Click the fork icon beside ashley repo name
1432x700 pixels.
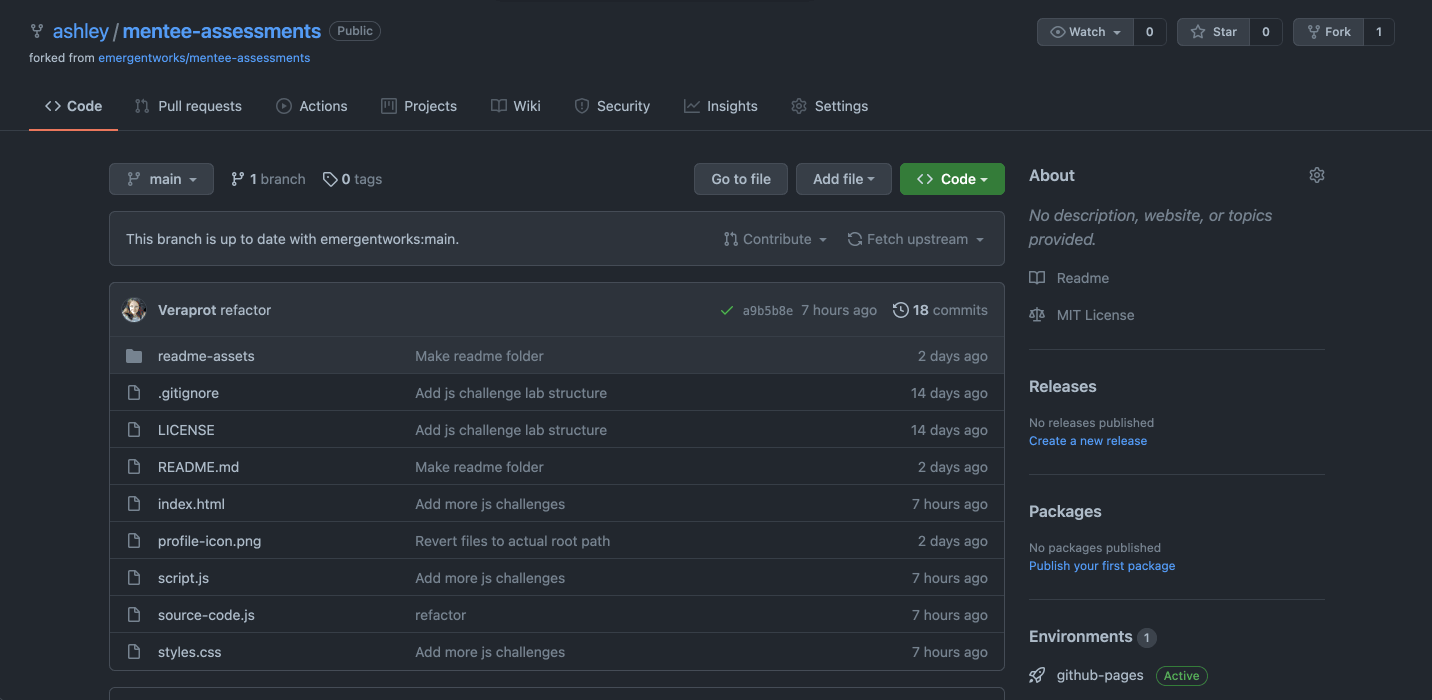[37, 31]
